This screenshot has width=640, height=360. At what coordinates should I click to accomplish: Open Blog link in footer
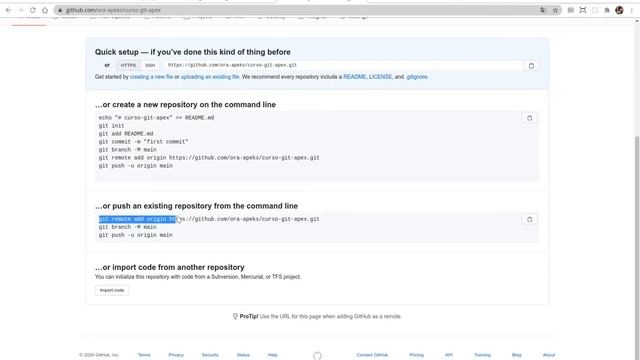[516, 355]
